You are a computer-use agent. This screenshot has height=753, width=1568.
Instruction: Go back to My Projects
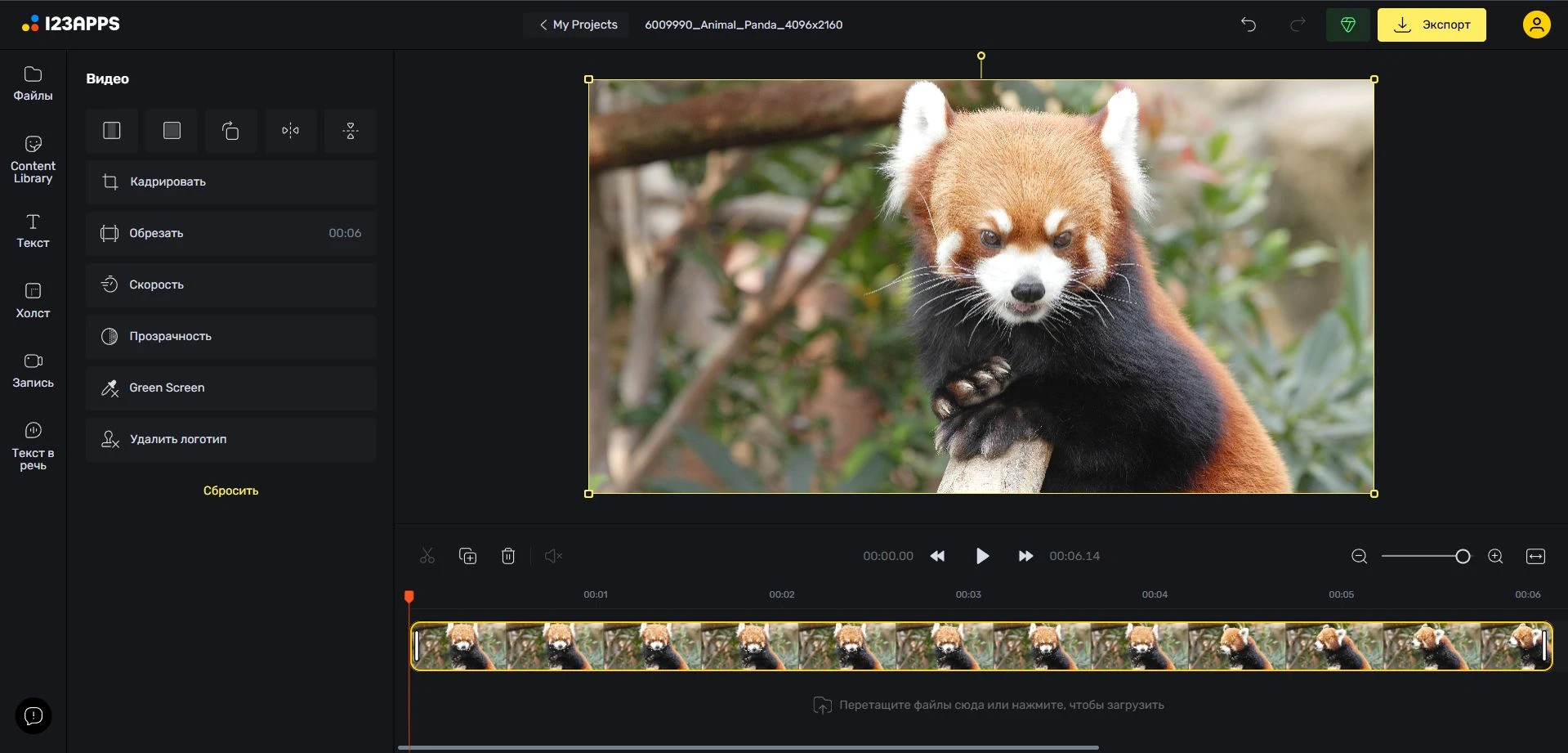tap(578, 25)
